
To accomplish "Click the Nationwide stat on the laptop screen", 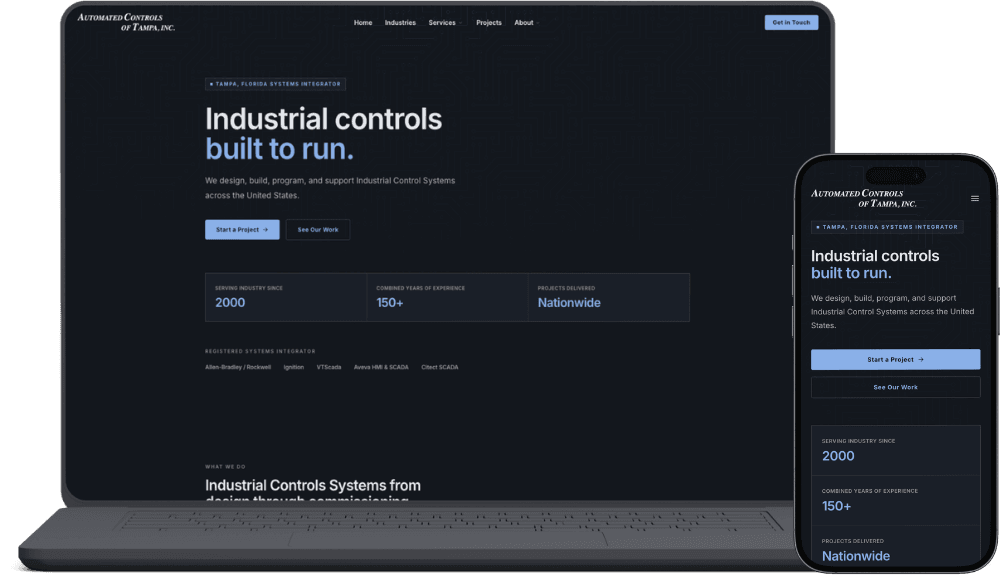I will [608, 297].
